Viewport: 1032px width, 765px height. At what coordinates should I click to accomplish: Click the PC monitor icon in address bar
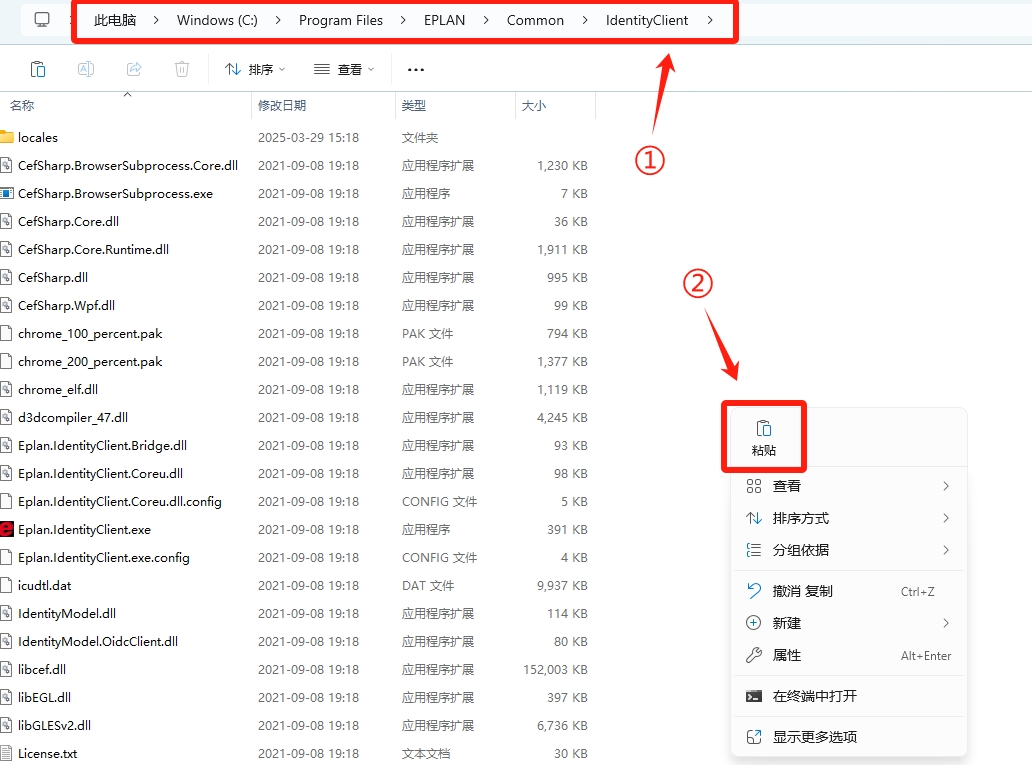click(x=42, y=20)
